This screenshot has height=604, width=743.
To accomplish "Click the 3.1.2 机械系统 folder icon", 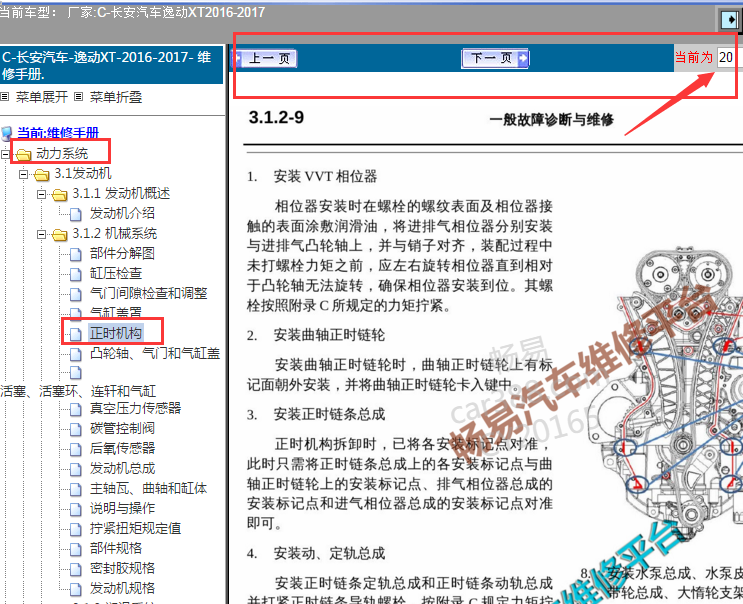I will pyautogui.click(x=60, y=234).
